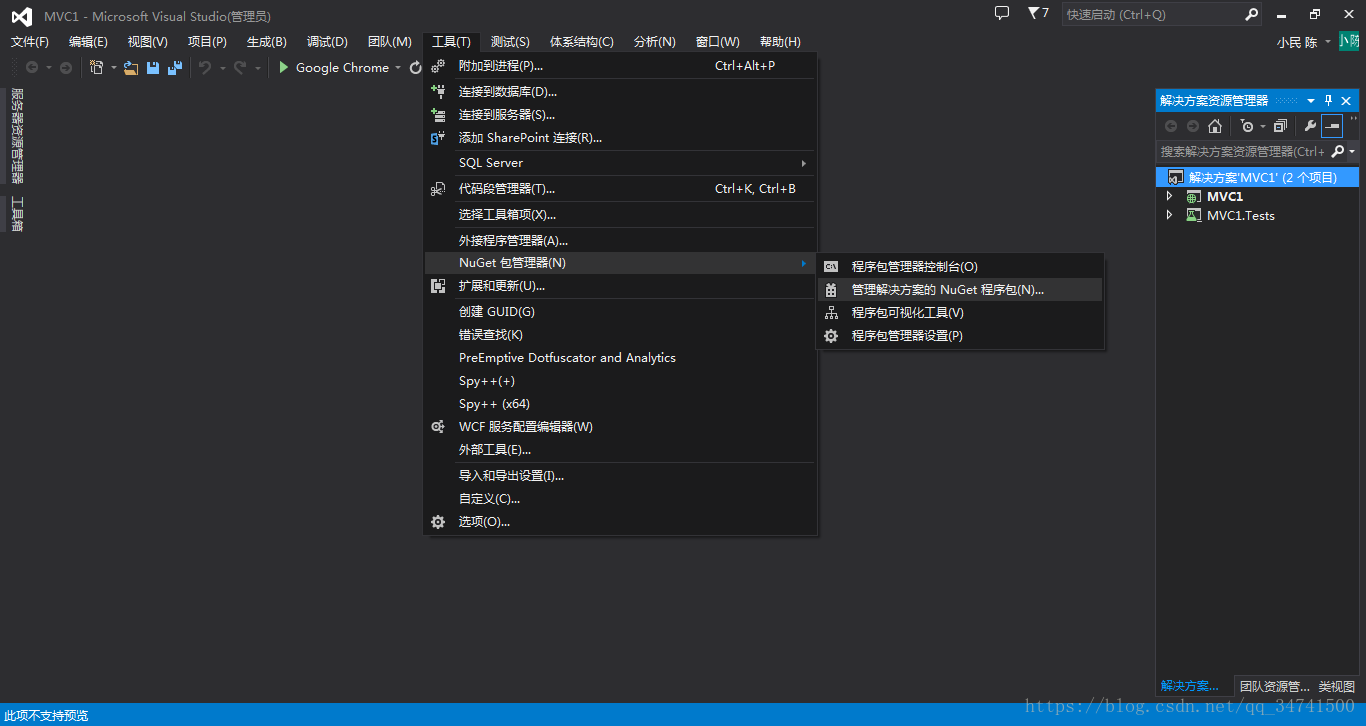Click the Home icon in Solution Explorer
The image size is (1366, 726).
[1215, 126]
